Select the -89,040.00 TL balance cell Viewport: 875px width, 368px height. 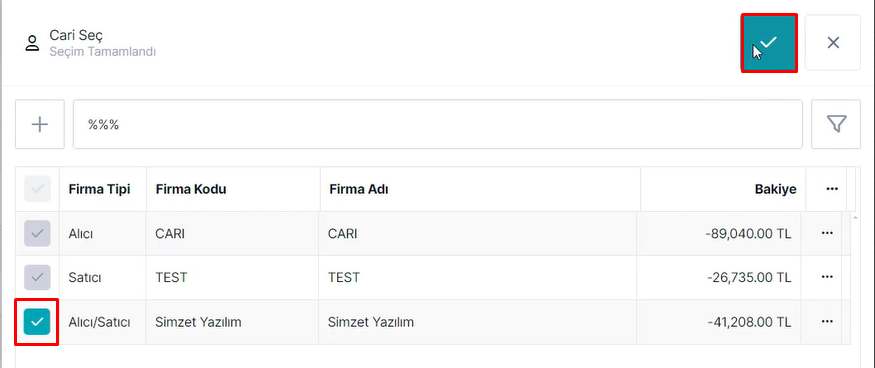click(x=719, y=233)
